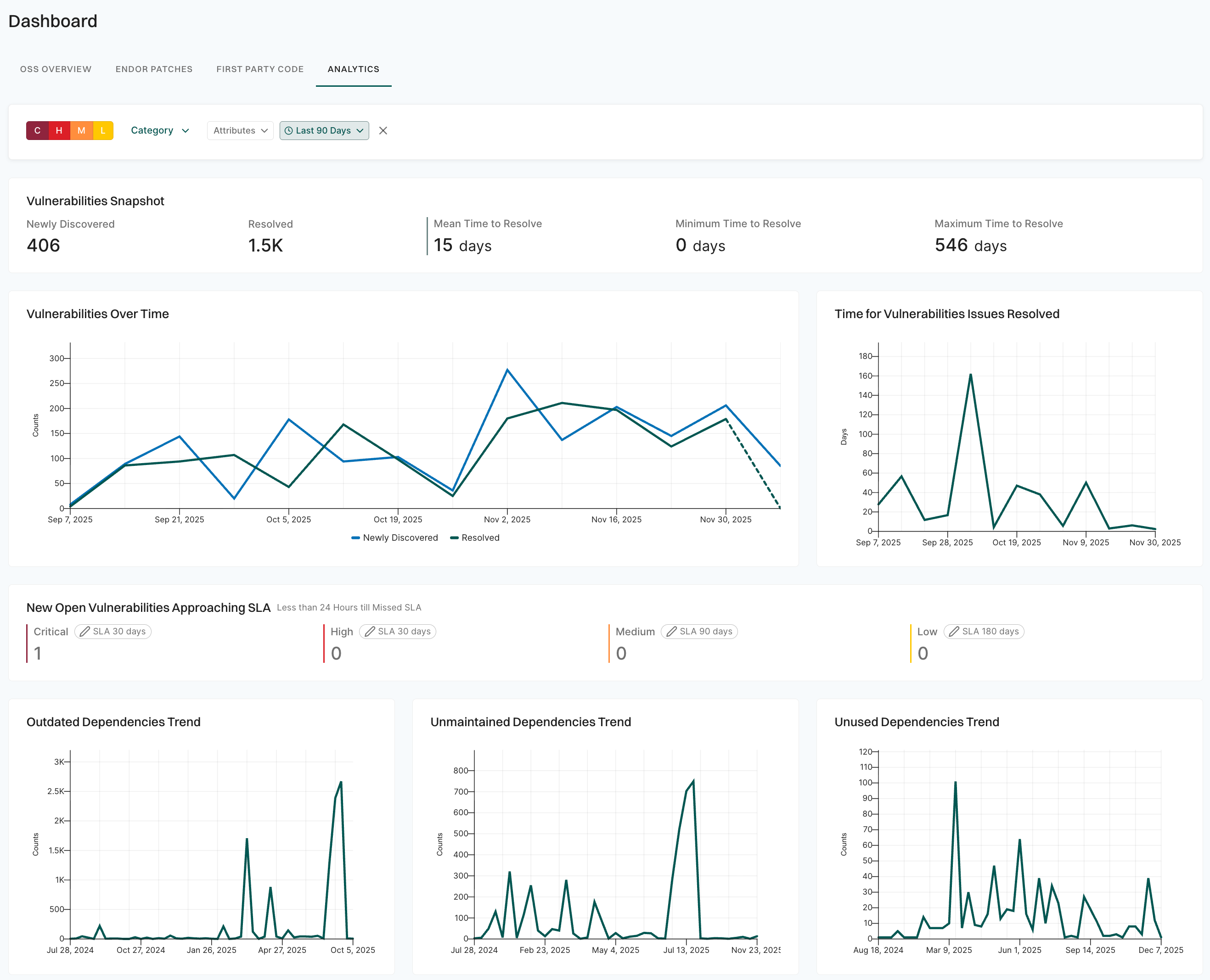This screenshot has height=980, width=1210.
Task: Open the Attributes dropdown
Action: pos(240,130)
